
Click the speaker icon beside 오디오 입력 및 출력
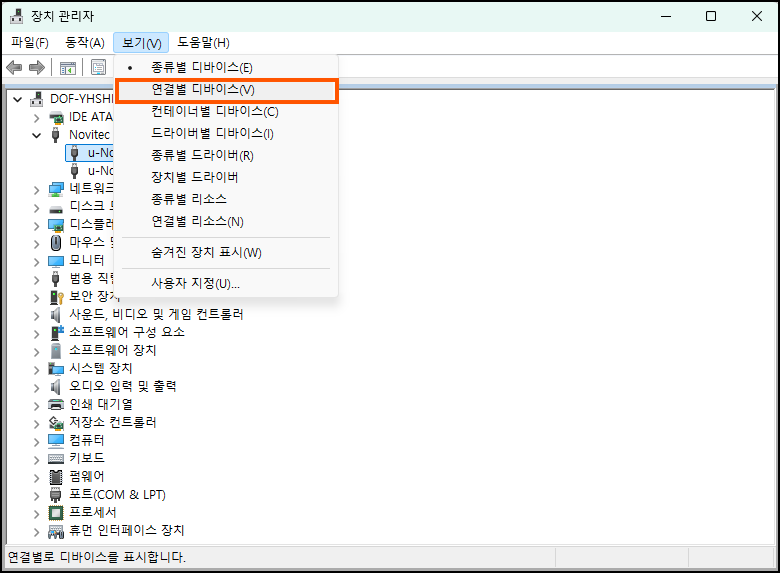(57, 386)
